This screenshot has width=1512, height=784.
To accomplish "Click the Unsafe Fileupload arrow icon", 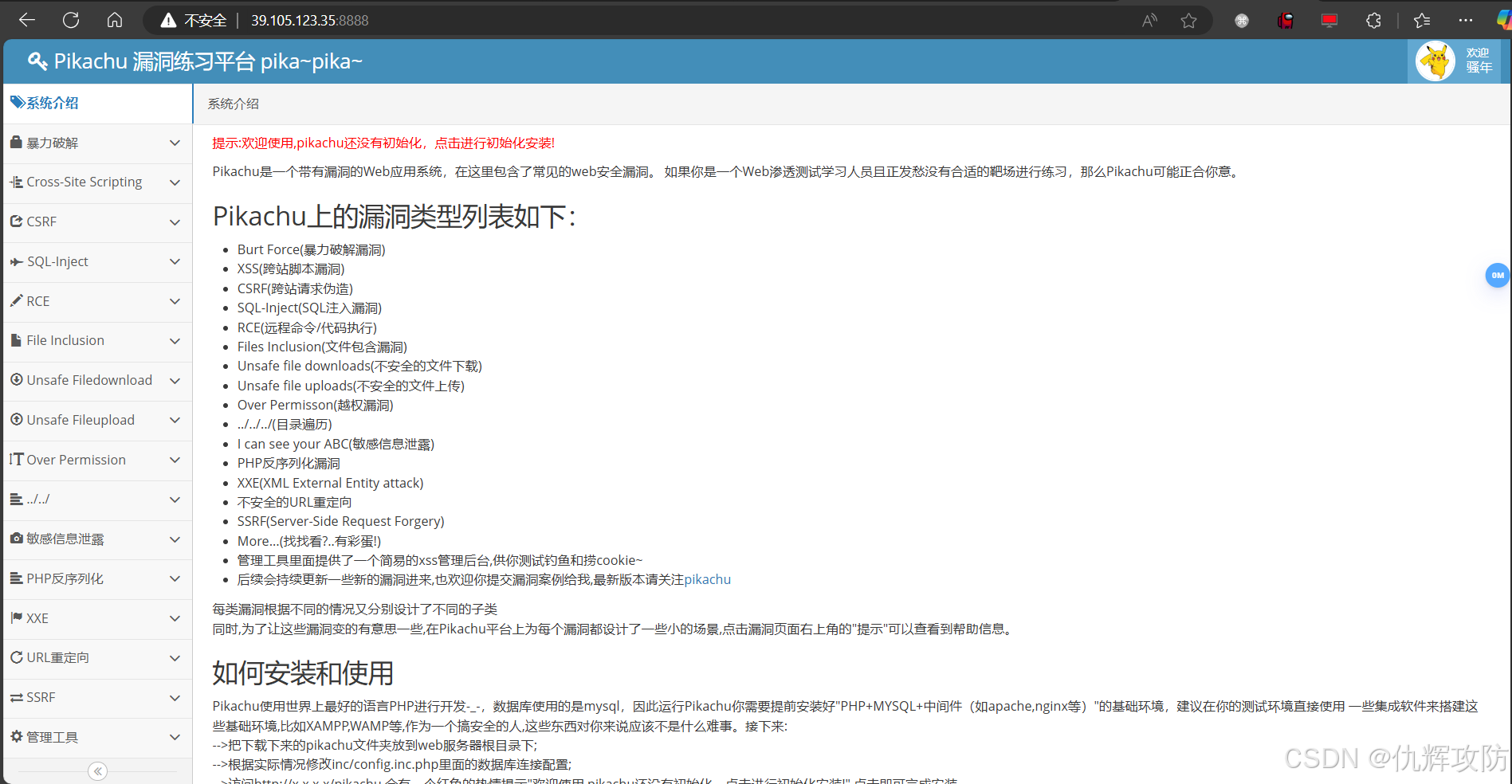I will [x=16, y=419].
